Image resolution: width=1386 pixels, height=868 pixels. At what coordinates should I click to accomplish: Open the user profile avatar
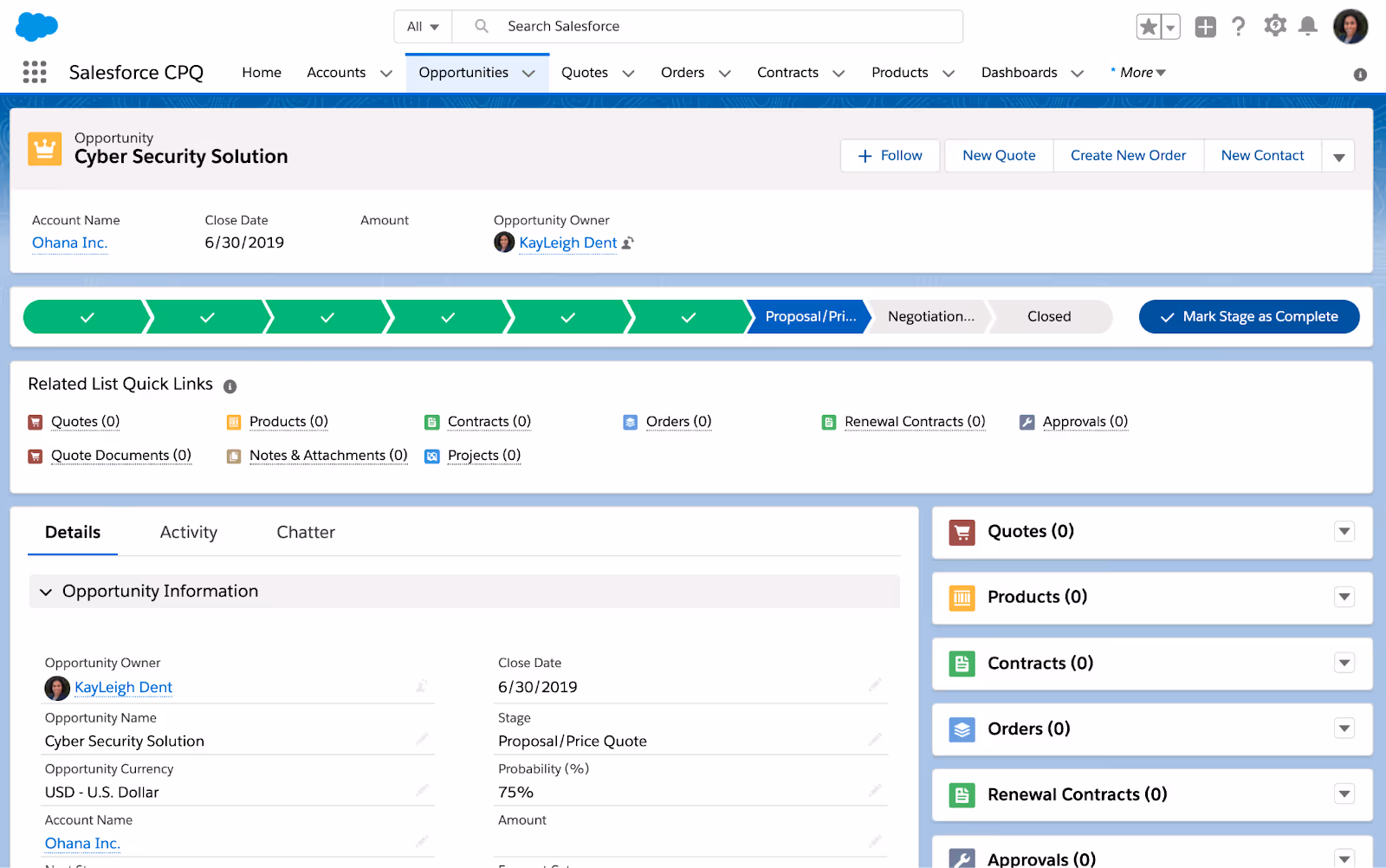1350,27
